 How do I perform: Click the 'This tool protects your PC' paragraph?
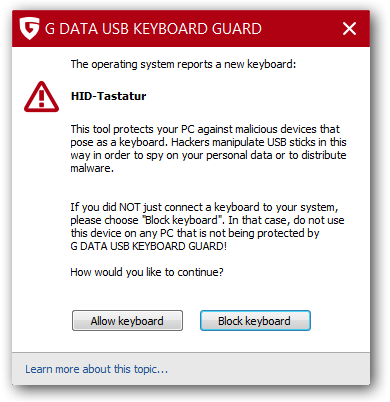(208, 148)
